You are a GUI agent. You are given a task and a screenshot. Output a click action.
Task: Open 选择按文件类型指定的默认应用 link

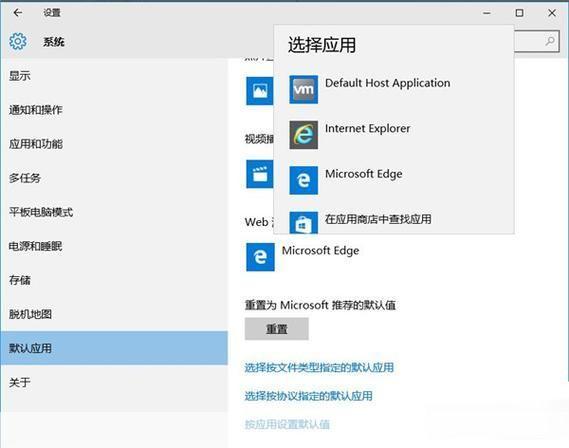[319, 367]
